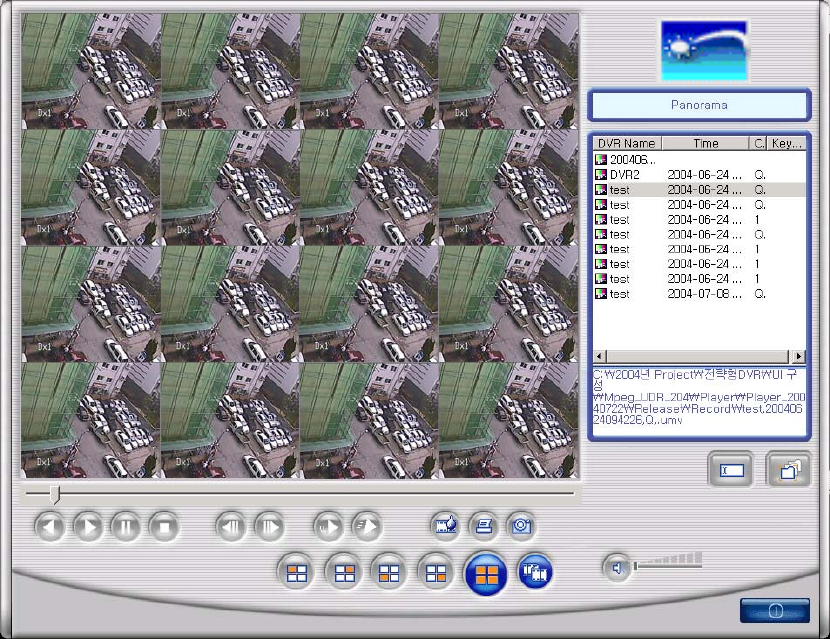The width and height of the screenshot is (830, 639).
Task: Stop the video playback
Action: [164, 527]
